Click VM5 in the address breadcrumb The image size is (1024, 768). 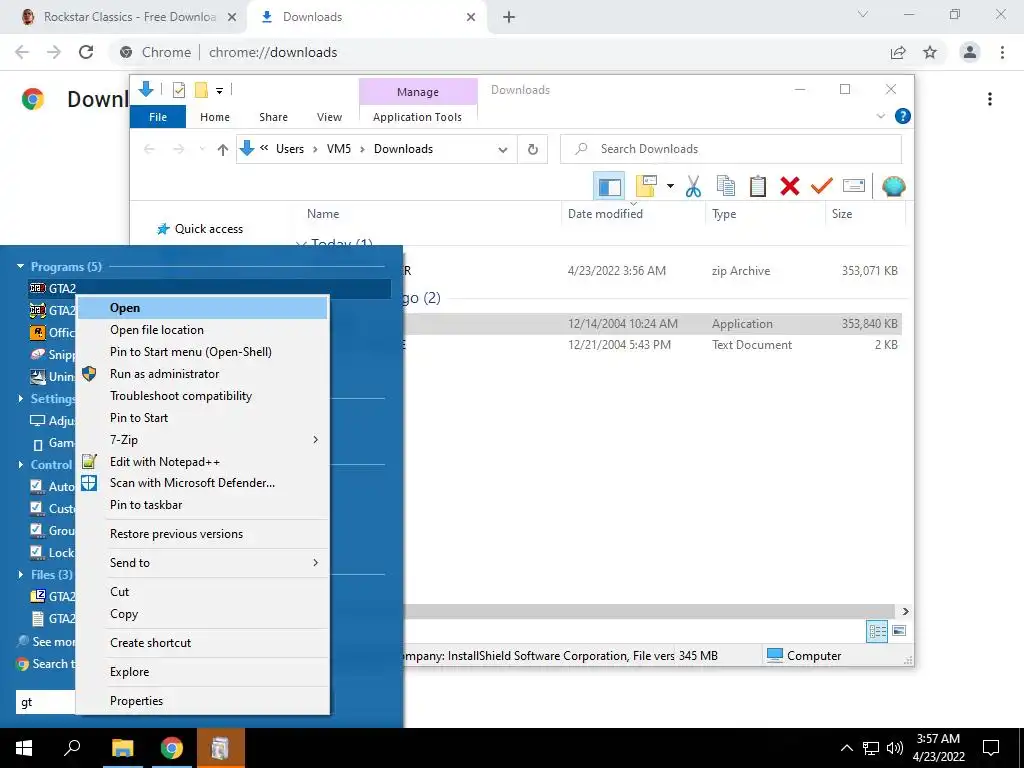tap(339, 149)
